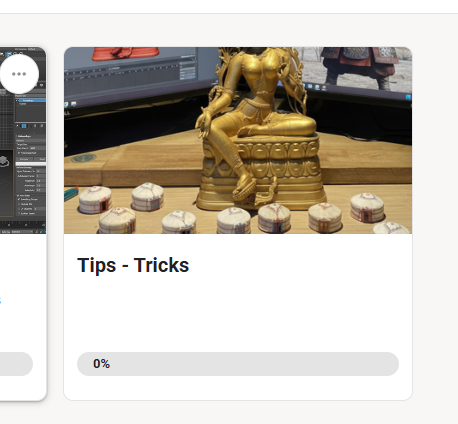Select the golden statue thumbnail image

coord(238,140)
